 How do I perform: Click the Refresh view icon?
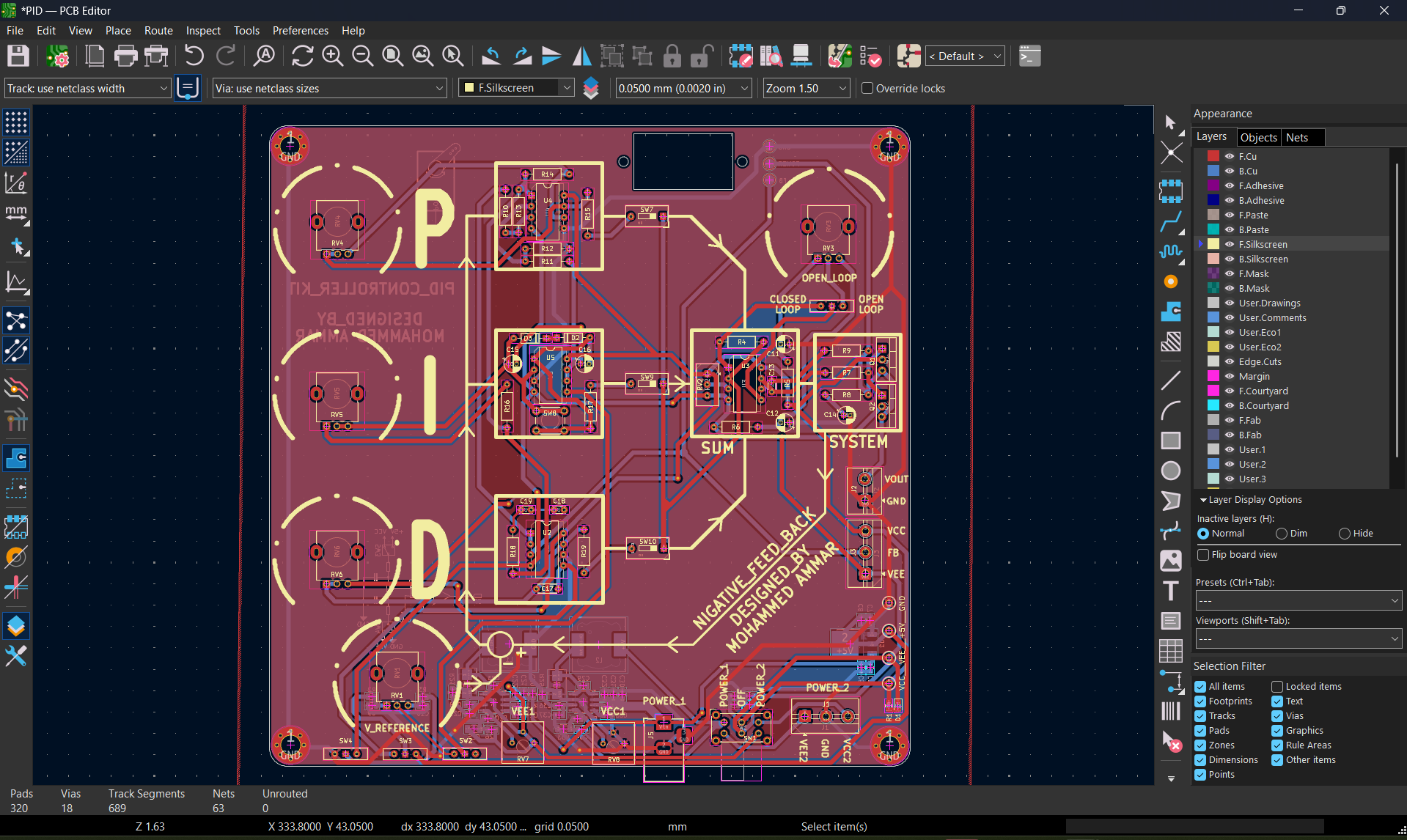pyautogui.click(x=302, y=56)
